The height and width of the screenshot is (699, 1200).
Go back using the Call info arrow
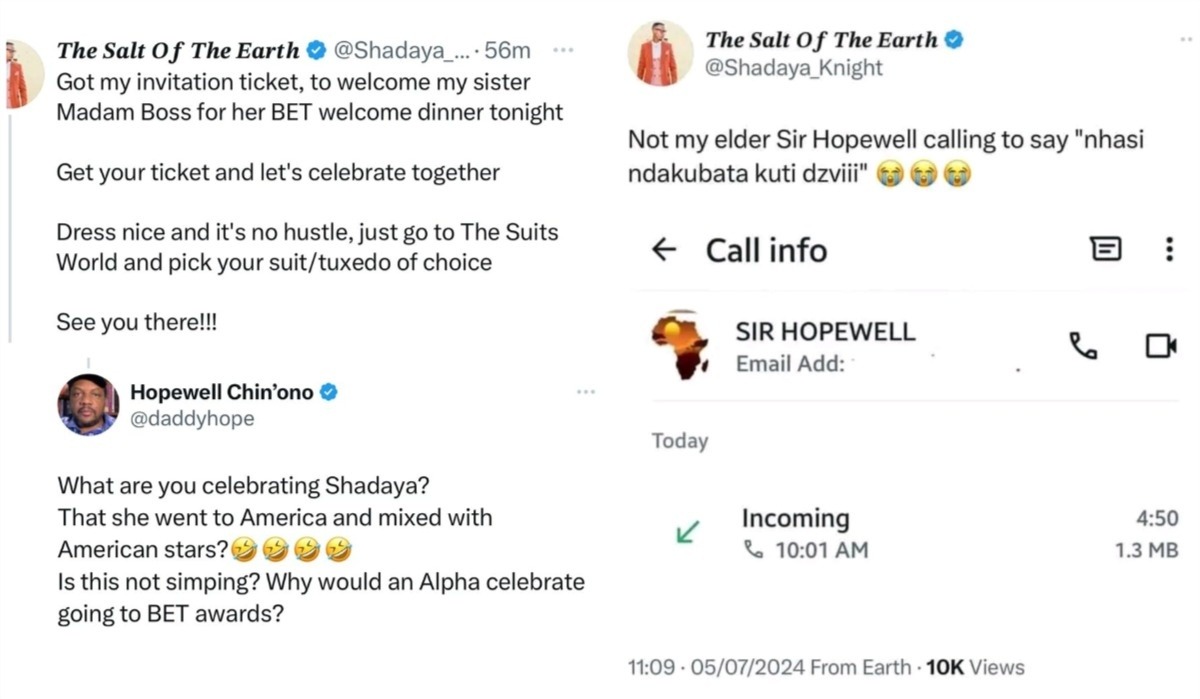(664, 249)
